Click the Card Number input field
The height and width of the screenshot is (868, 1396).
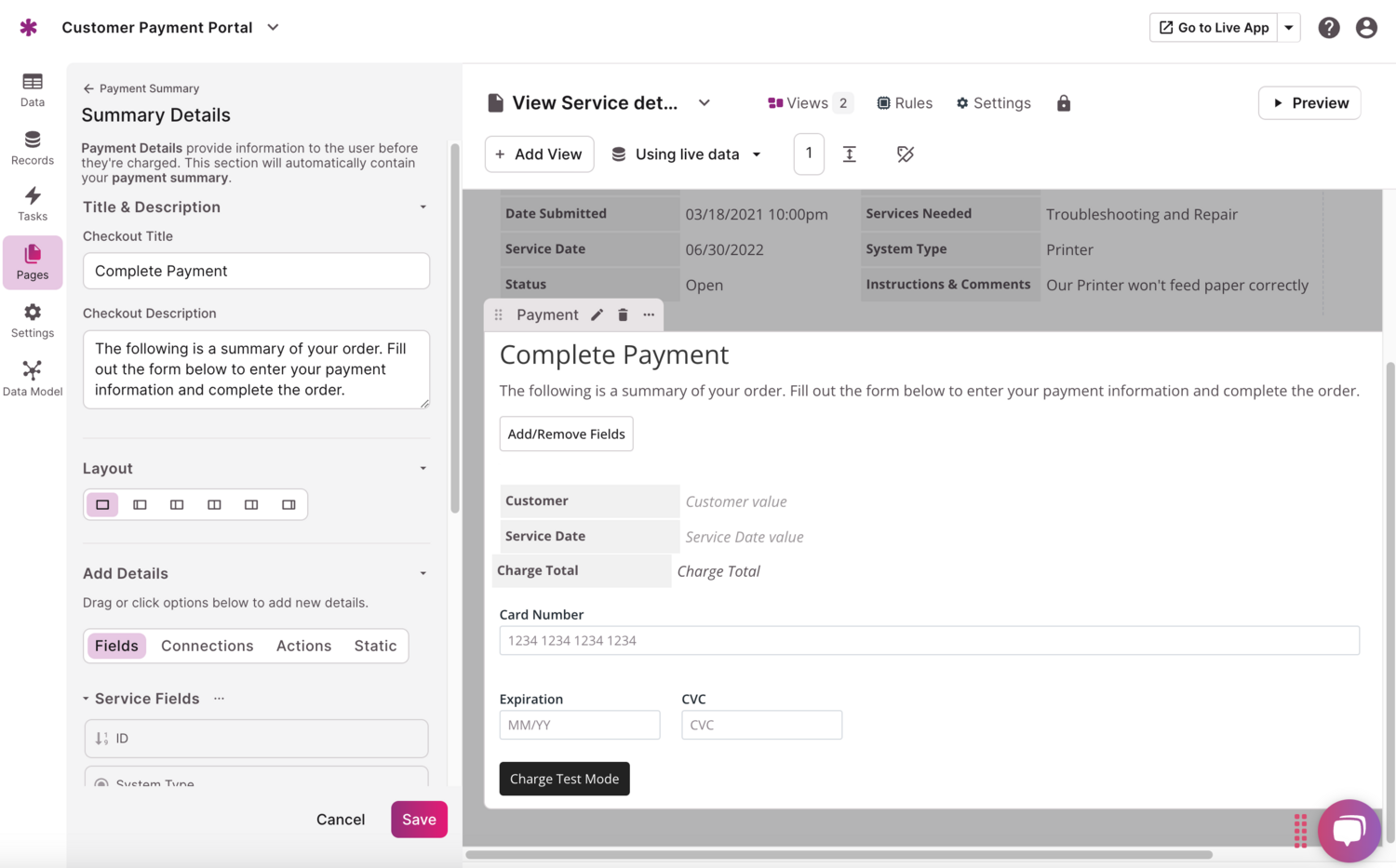[928, 640]
